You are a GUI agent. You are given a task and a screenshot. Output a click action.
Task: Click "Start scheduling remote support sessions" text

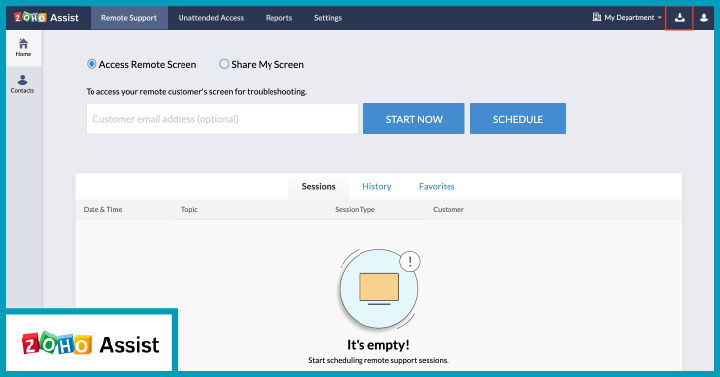[x=378, y=360]
